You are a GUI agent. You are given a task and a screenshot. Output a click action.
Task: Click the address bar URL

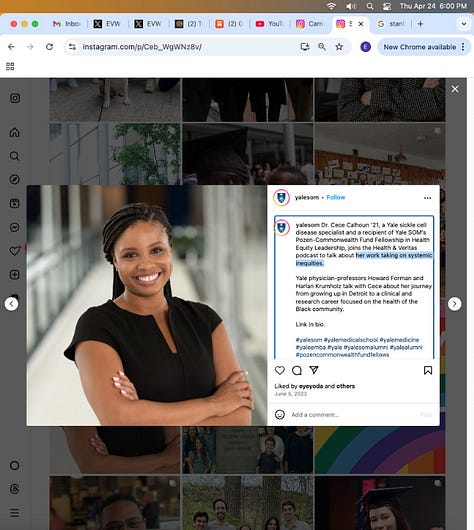(x=142, y=47)
